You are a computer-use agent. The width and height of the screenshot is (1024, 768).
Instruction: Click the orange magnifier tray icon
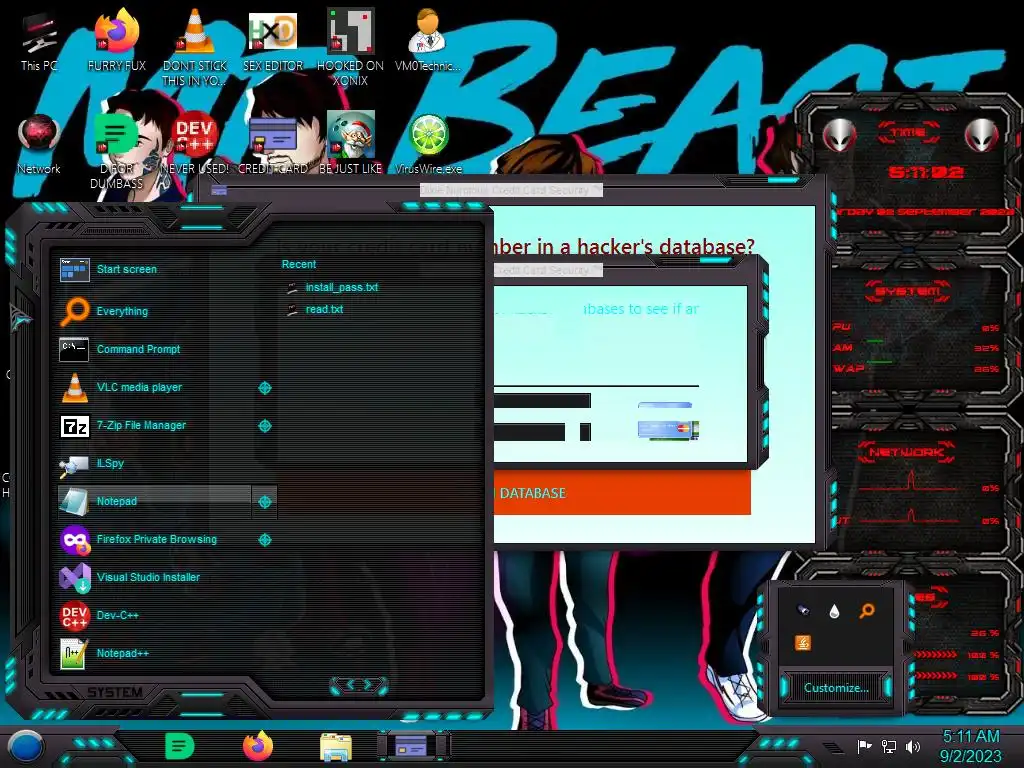pos(867,611)
